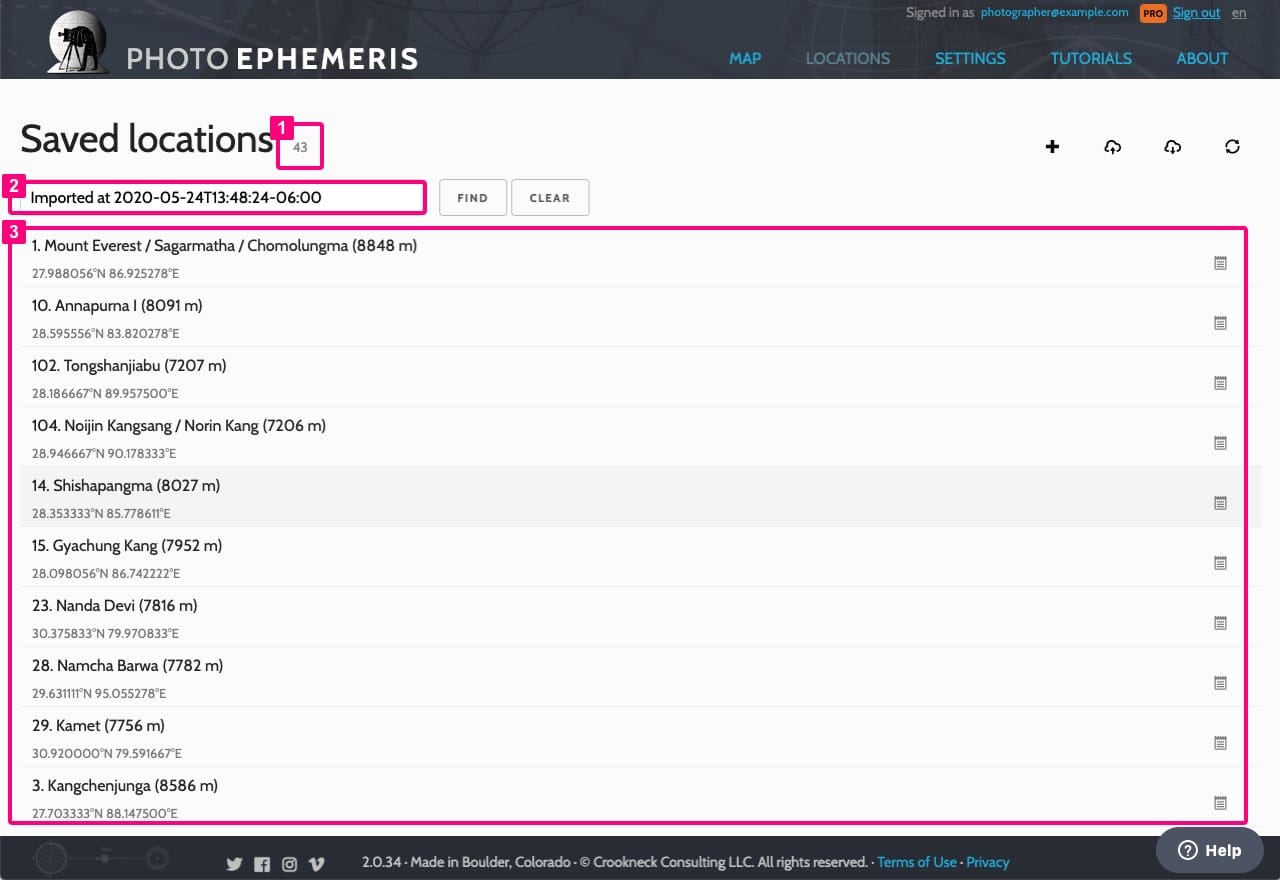
Task: Click the 43 saved locations count
Action: pos(300,148)
